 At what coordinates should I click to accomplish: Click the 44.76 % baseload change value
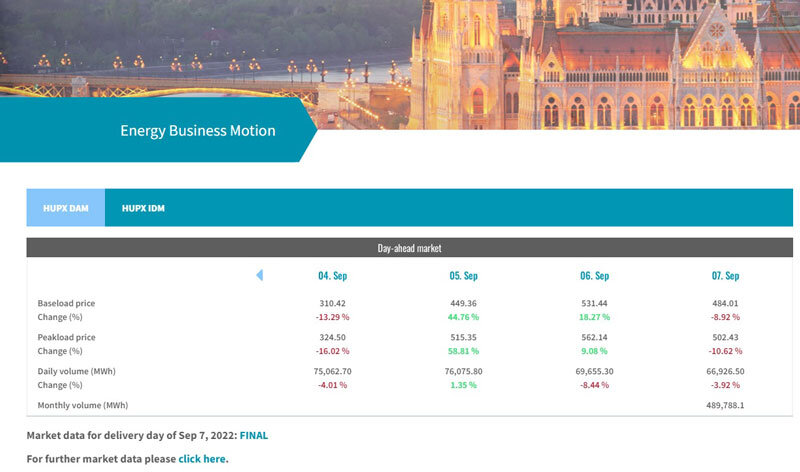coord(464,317)
